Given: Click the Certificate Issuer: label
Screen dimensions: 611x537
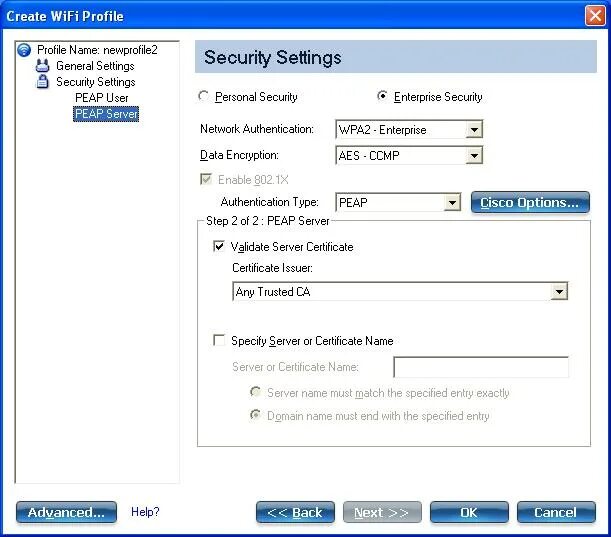Looking at the screenshot, I should pyautogui.click(x=272, y=268).
